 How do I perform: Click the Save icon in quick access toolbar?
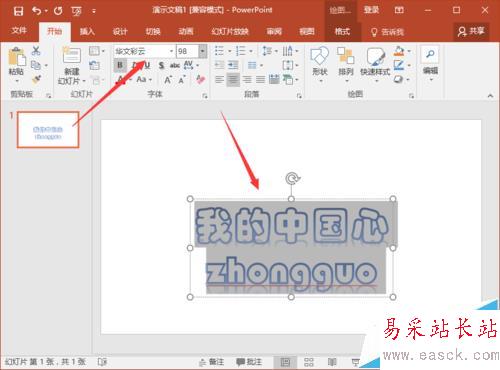click(18, 11)
